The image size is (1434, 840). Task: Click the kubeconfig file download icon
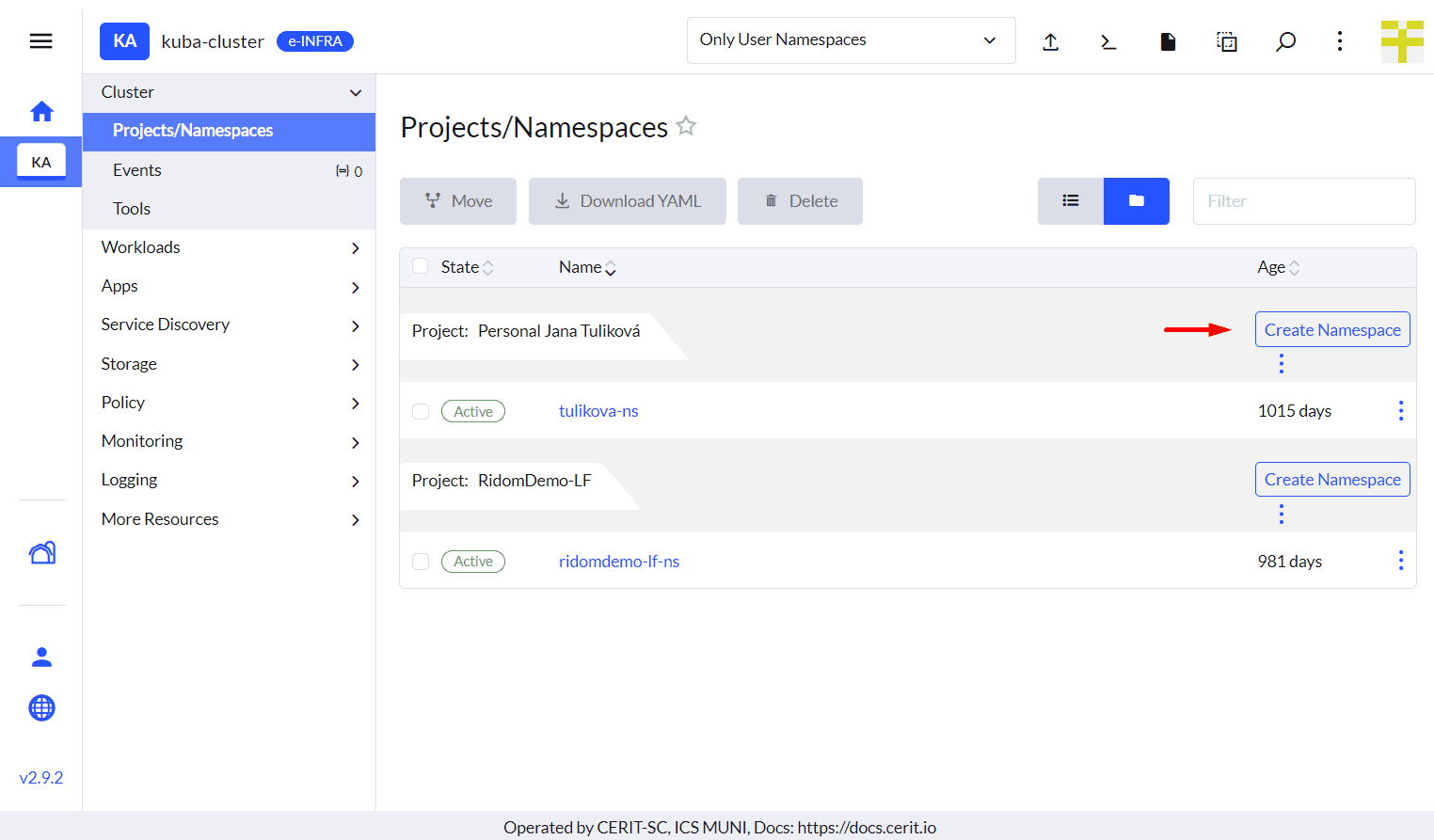[x=1168, y=41]
